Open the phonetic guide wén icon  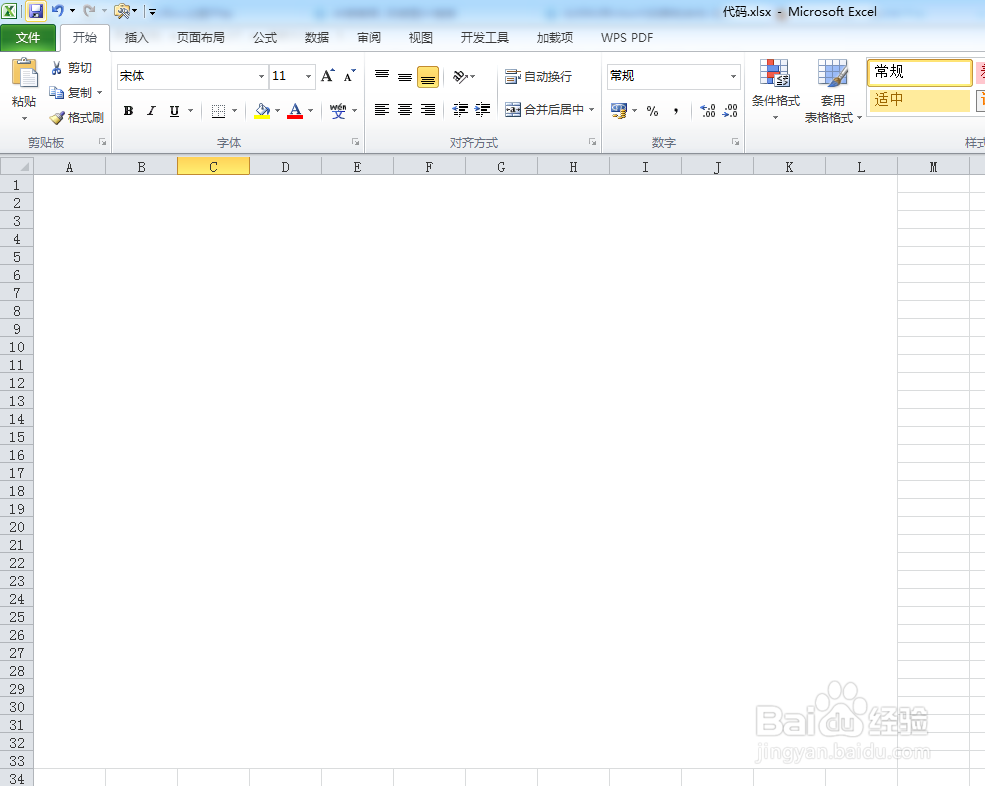(338, 111)
